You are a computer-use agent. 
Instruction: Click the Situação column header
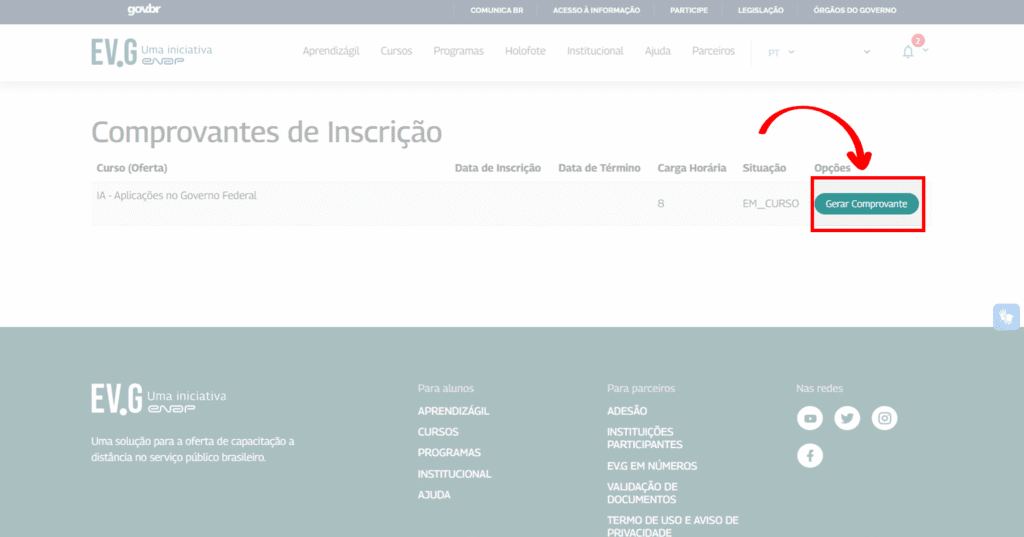click(x=764, y=168)
